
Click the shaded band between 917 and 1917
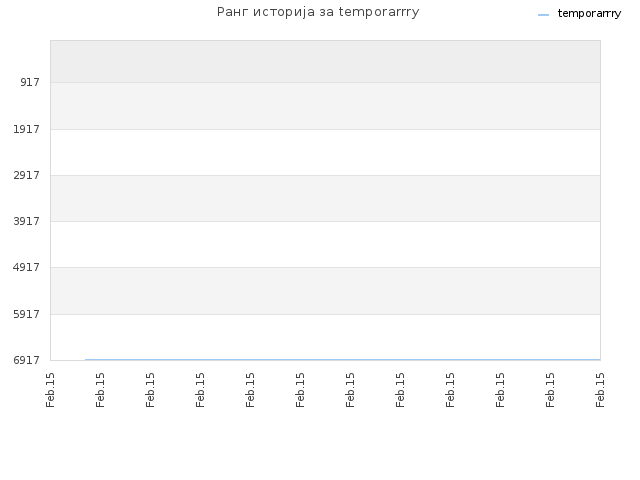tap(325, 106)
